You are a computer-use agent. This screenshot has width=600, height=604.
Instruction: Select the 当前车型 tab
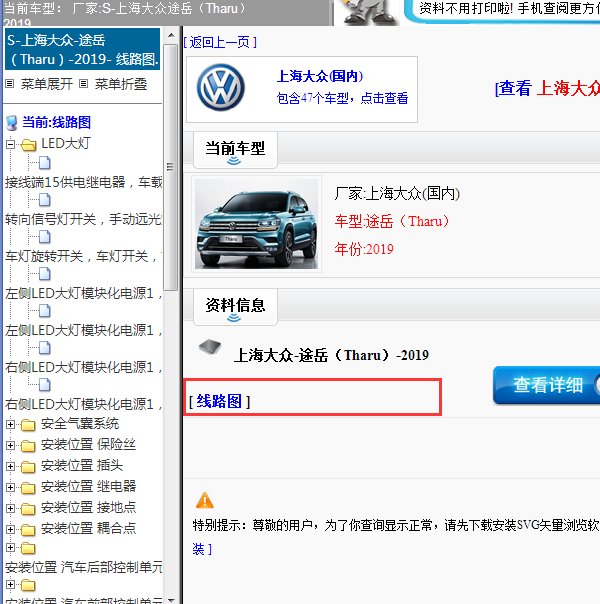tap(235, 150)
